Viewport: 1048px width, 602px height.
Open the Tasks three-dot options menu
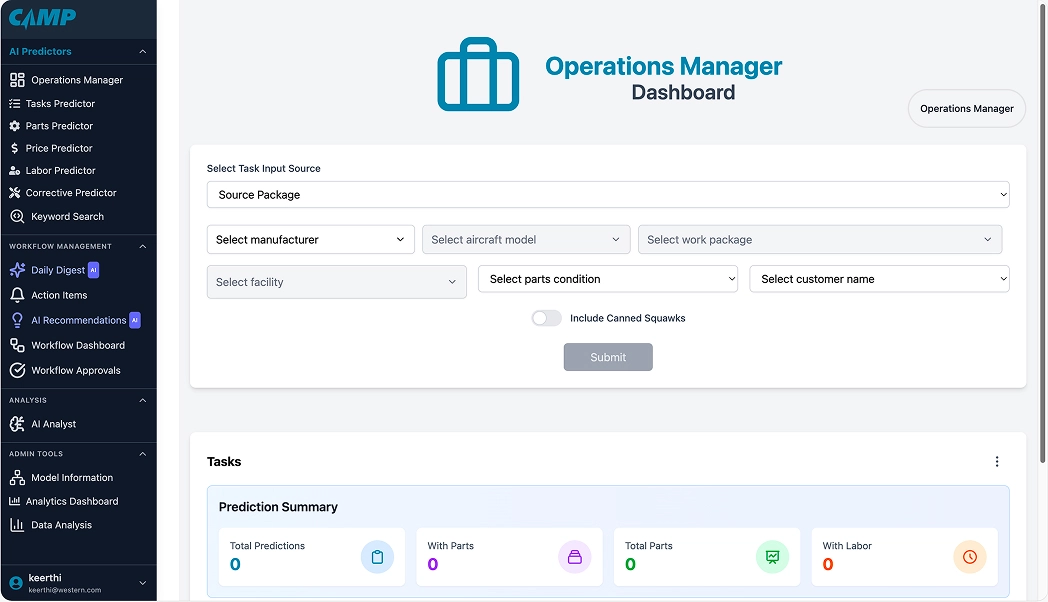point(996,462)
